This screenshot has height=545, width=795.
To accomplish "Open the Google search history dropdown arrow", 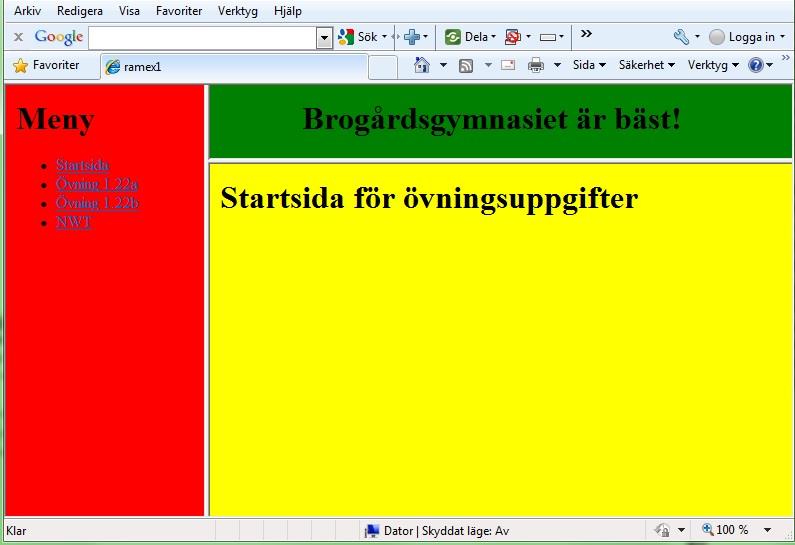I will point(324,38).
